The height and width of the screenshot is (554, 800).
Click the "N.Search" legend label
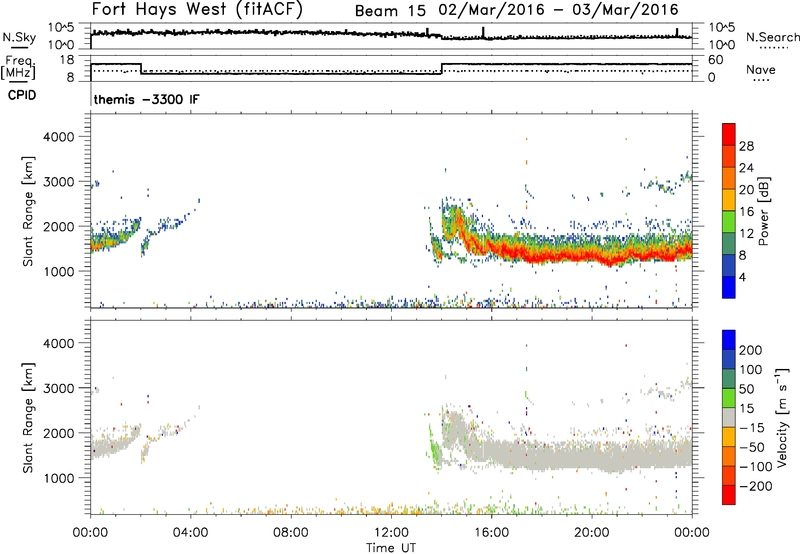tap(772, 37)
